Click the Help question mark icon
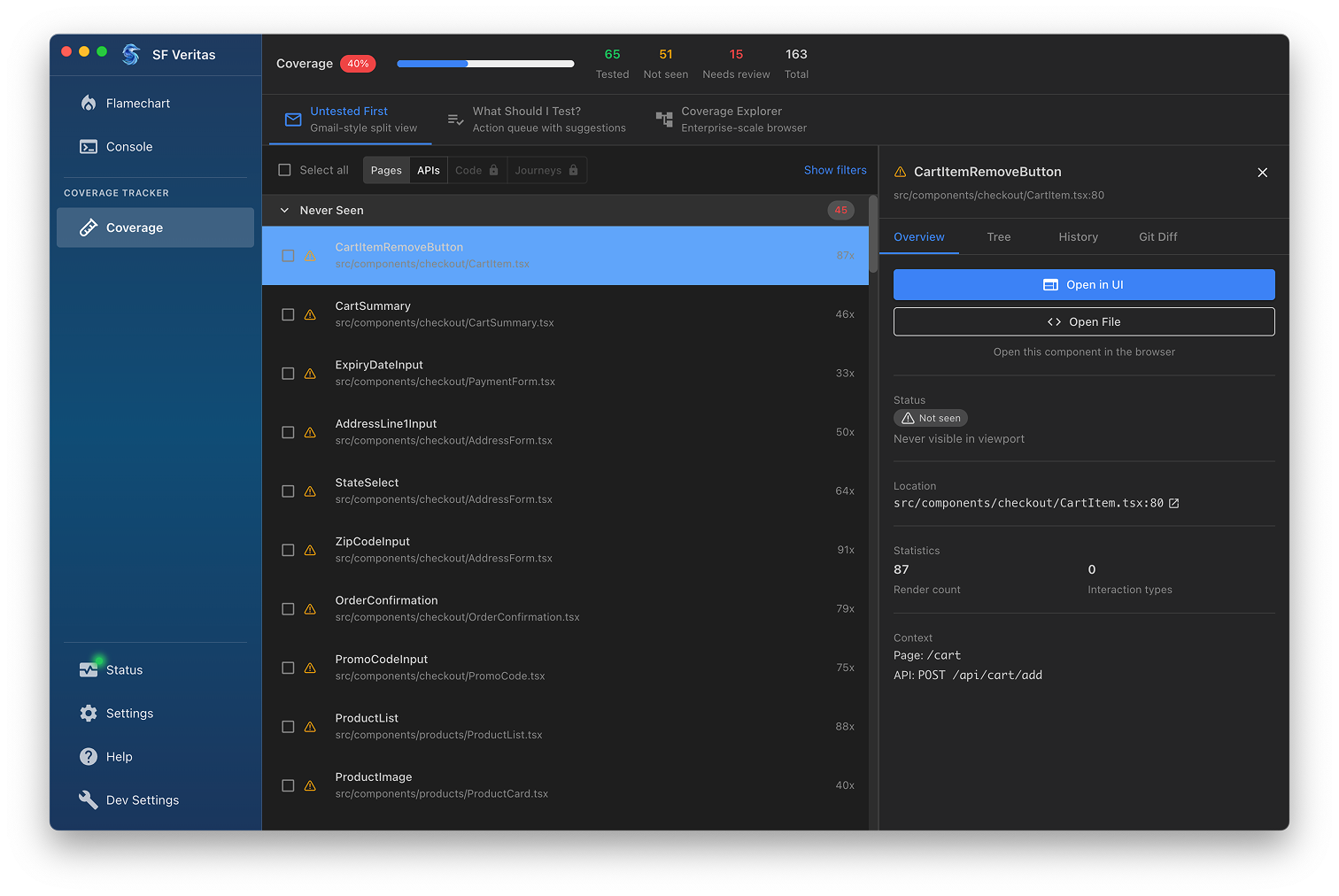This screenshot has height=896, width=1339. 89,757
